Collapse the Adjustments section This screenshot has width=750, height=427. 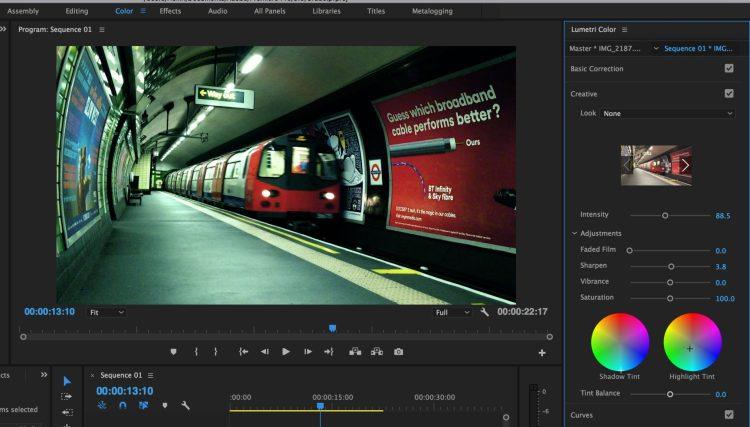click(x=574, y=233)
